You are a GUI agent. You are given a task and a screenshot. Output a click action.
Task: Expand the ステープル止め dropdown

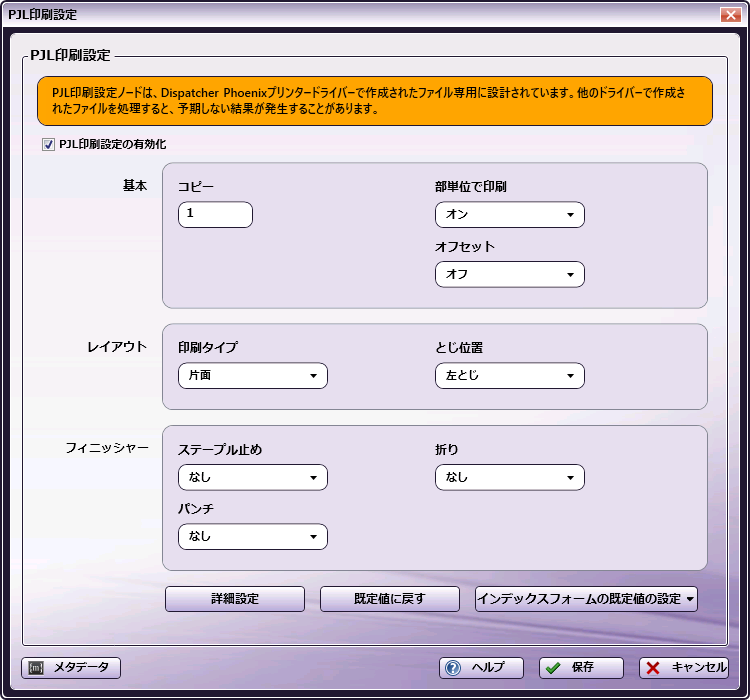(253, 477)
